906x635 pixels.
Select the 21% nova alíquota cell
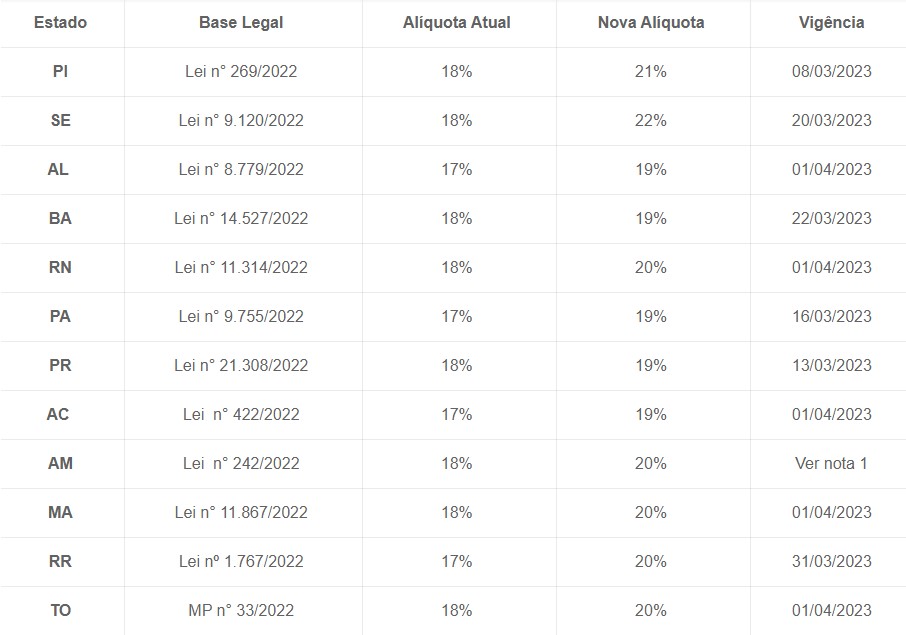[651, 71]
